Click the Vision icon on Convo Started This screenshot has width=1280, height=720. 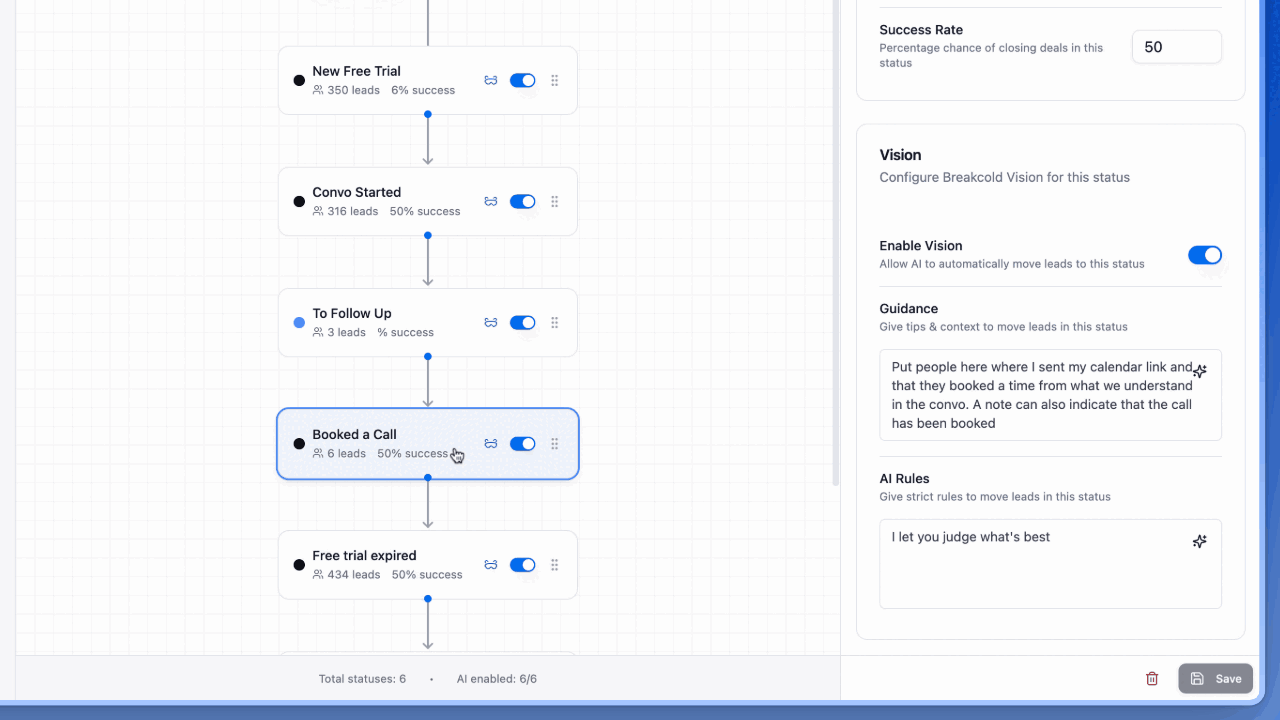tap(491, 202)
